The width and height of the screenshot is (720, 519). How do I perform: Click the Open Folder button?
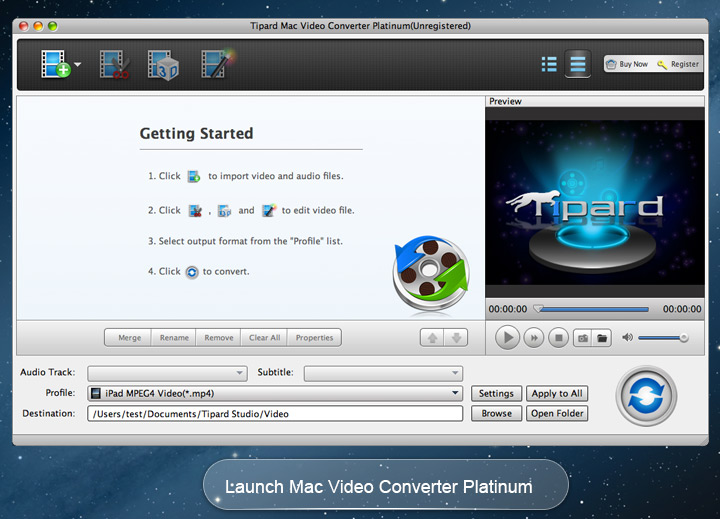click(x=557, y=413)
